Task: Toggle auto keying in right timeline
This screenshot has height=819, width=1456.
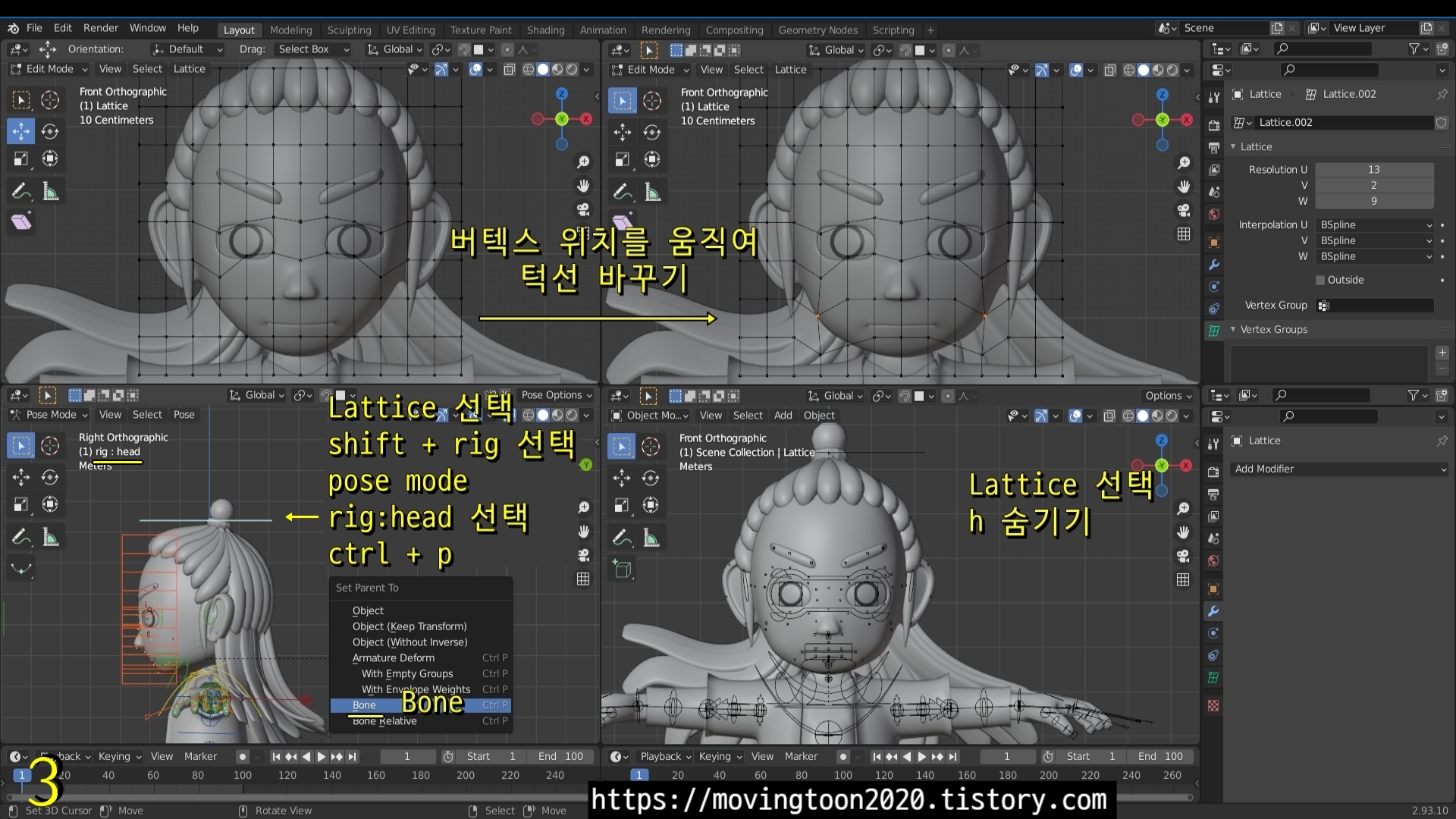Action: pos(843,756)
